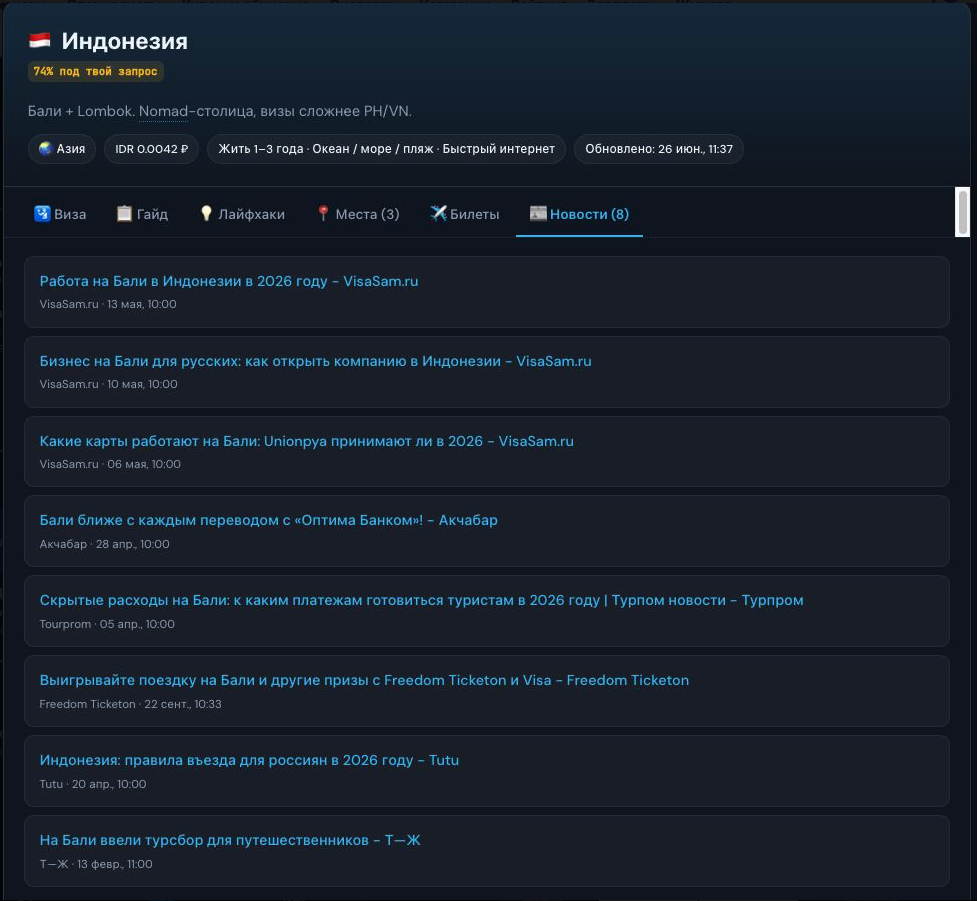This screenshot has width=977, height=901.
Task: Click the Indonesia flag icon
Action: (x=39, y=41)
